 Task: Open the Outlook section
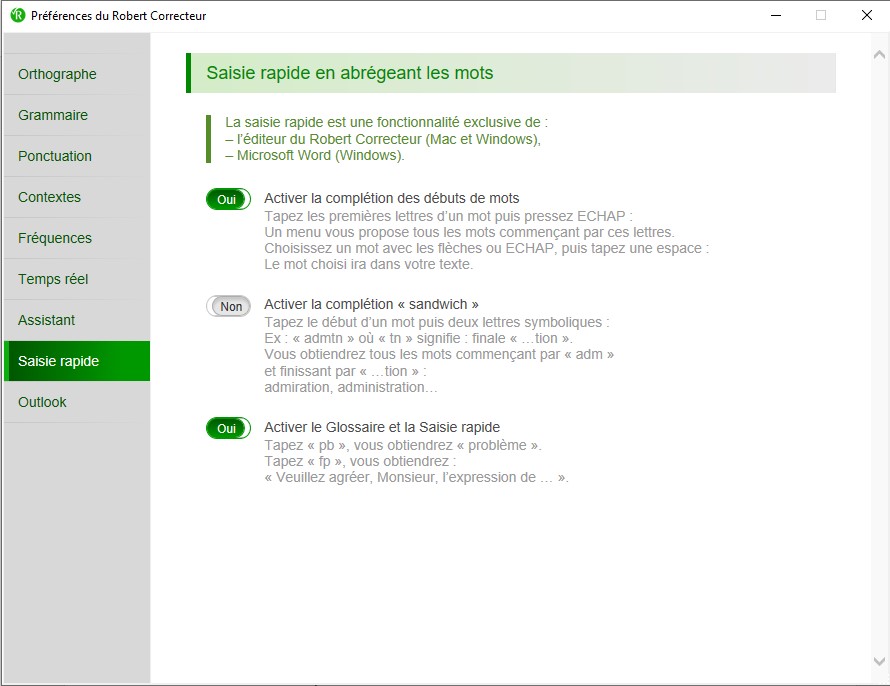77,402
